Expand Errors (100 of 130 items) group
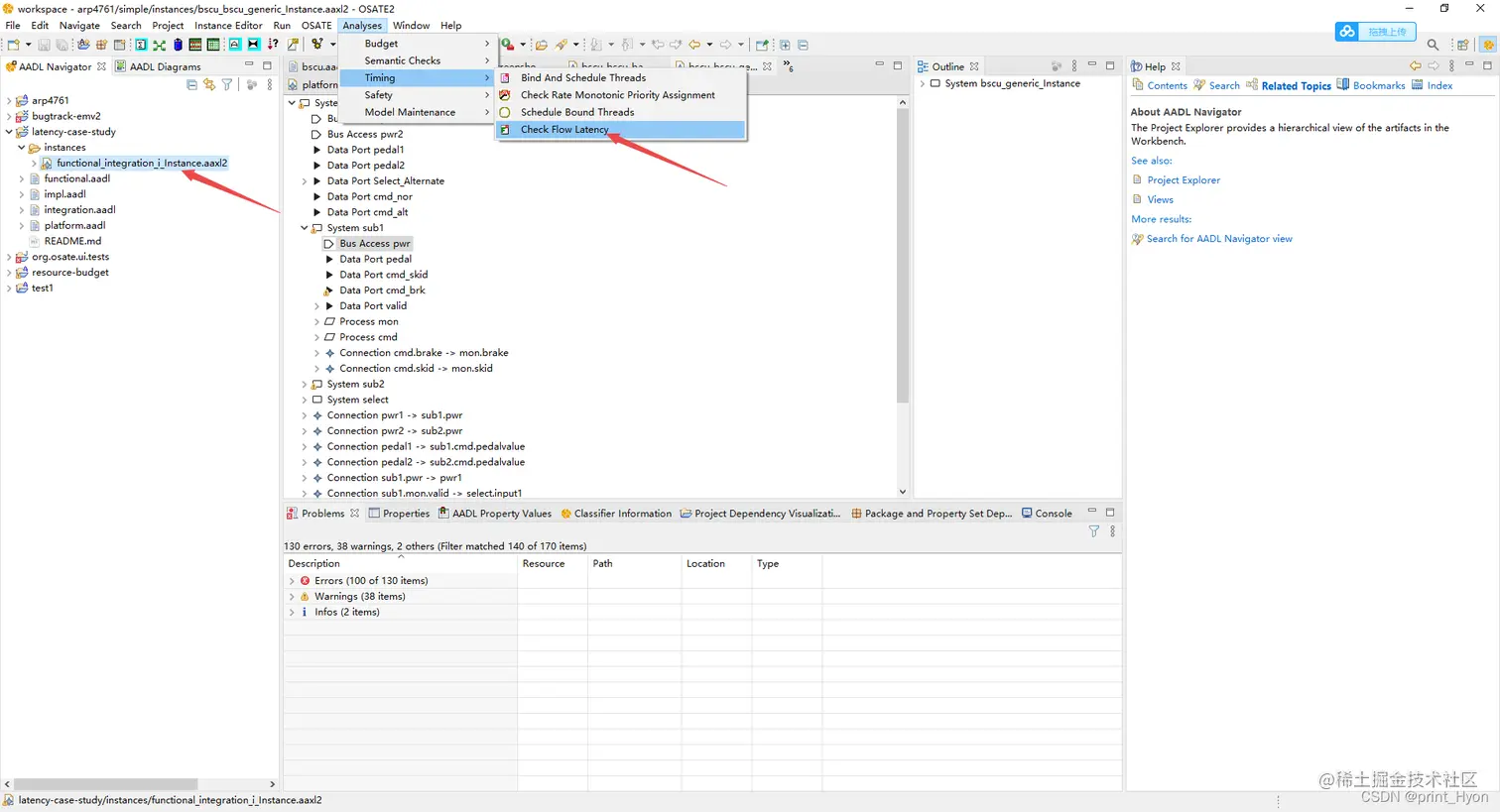Screen dimensions: 1500x812 click(292, 581)
